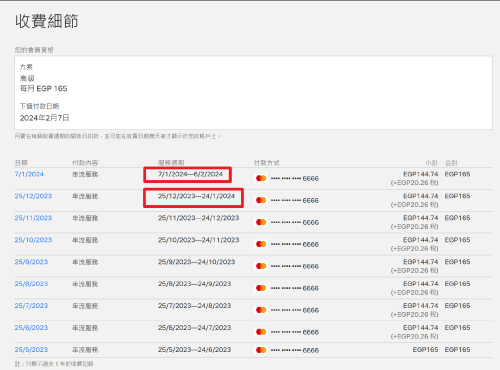
Task: Click the 收費細節 page heading
Action: click(x=46, y=21)
